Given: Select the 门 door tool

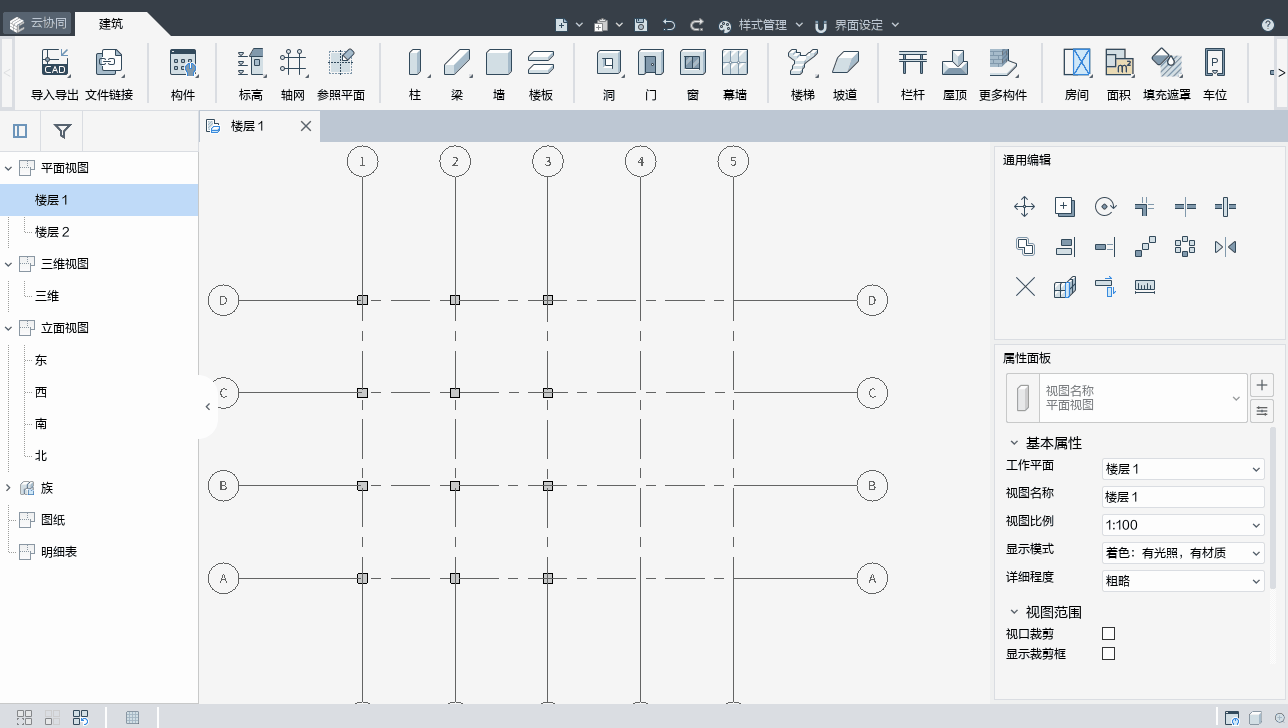Looking at the screenshot, I should 651,73.
